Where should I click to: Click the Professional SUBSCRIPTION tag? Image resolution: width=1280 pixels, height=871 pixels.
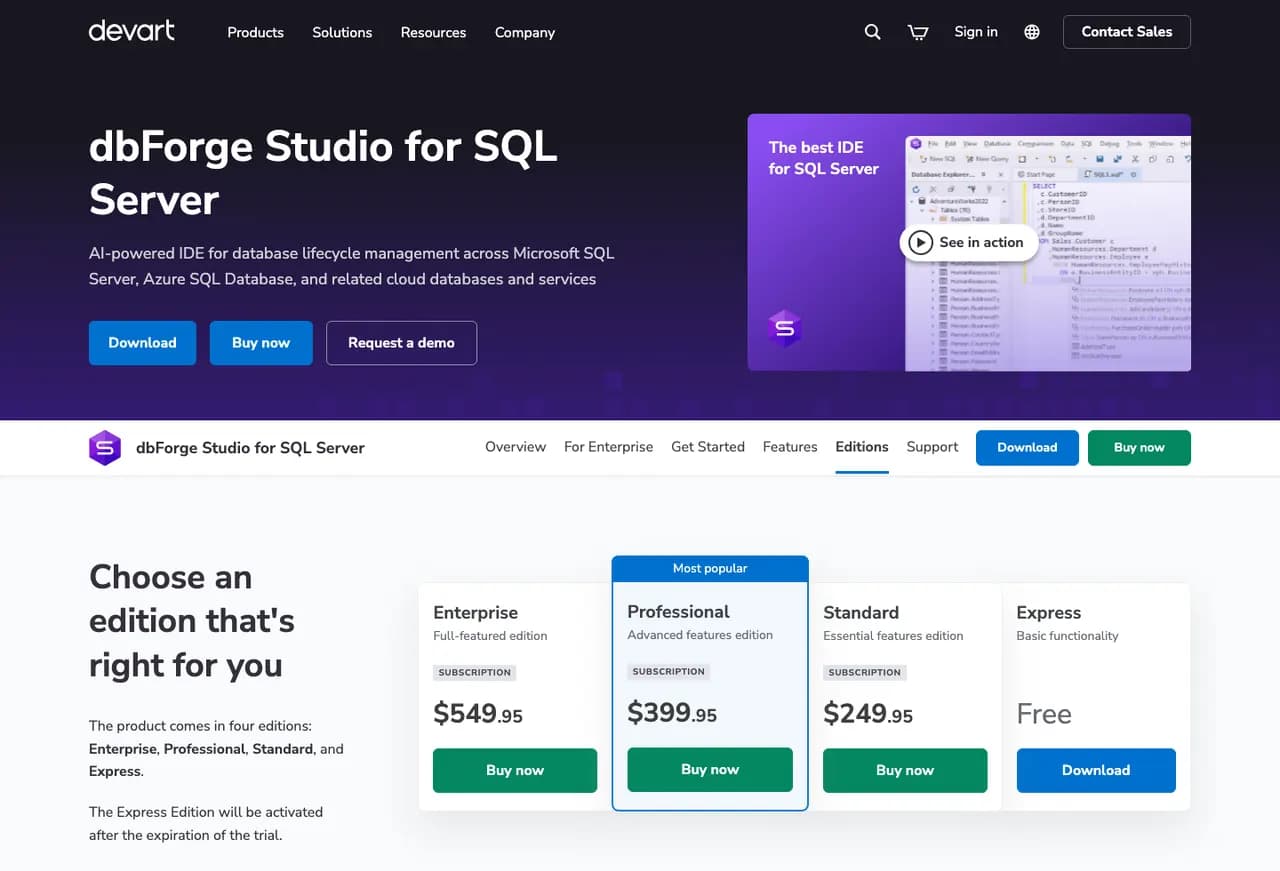point(669,672)
